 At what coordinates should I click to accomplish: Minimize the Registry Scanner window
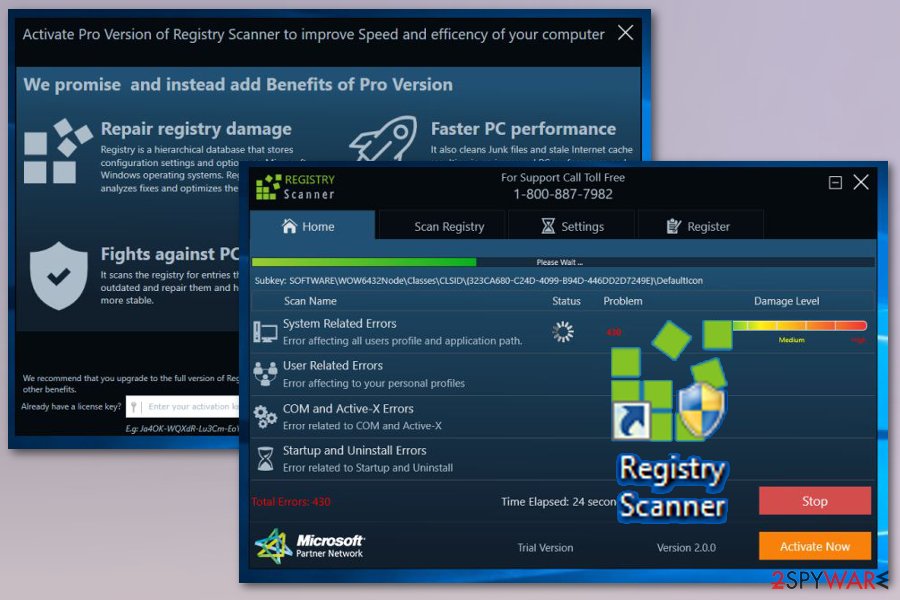click(x=835, y=183)
